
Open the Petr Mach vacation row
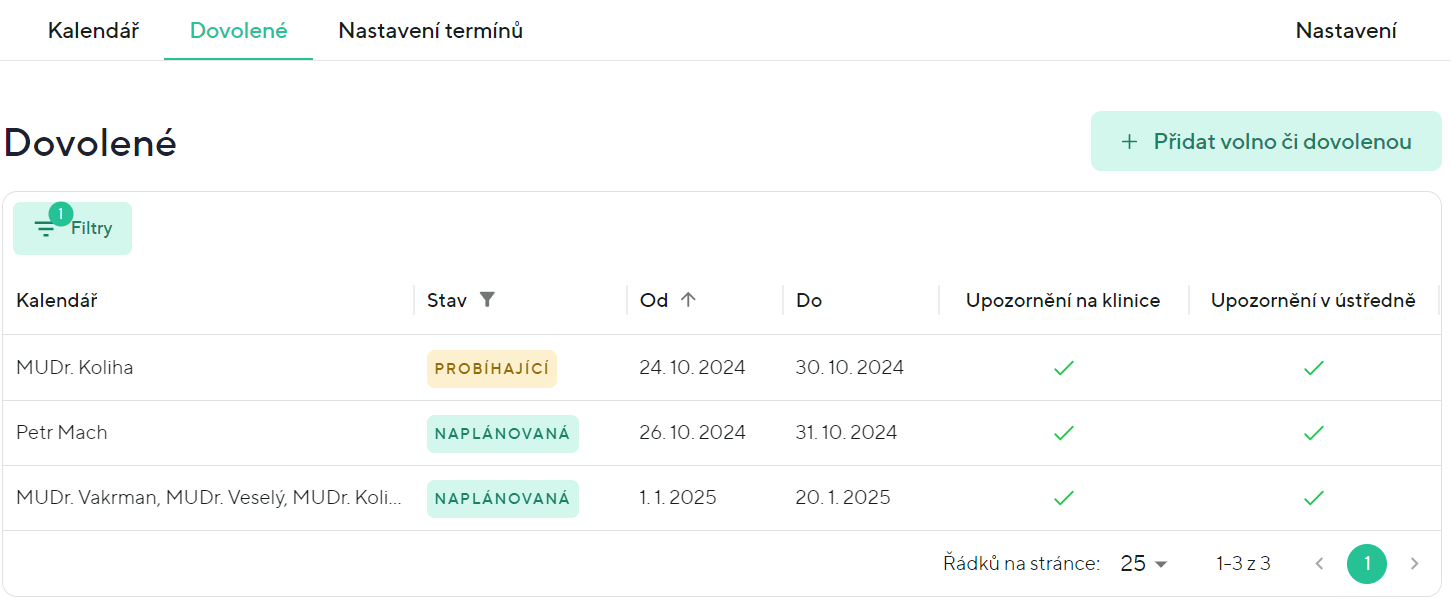tap(62, 433)
